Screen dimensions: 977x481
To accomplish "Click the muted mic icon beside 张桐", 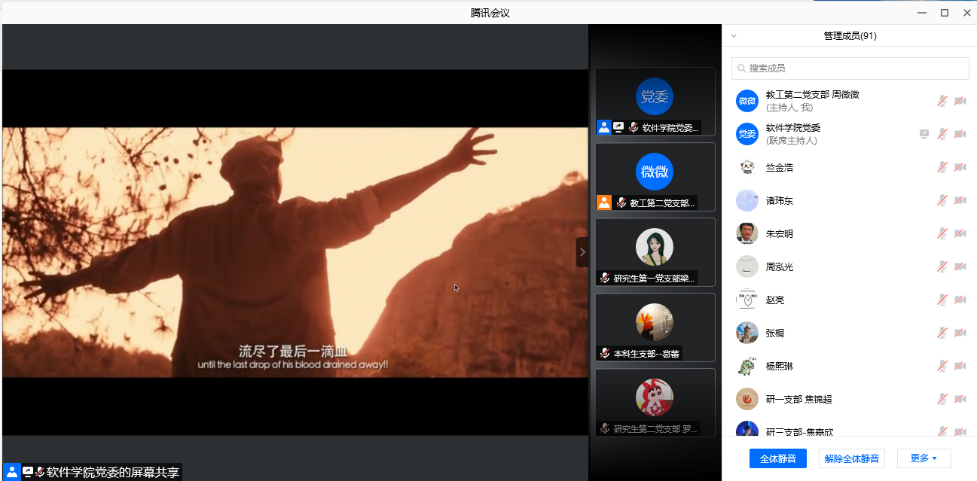I will pos(942,332).
